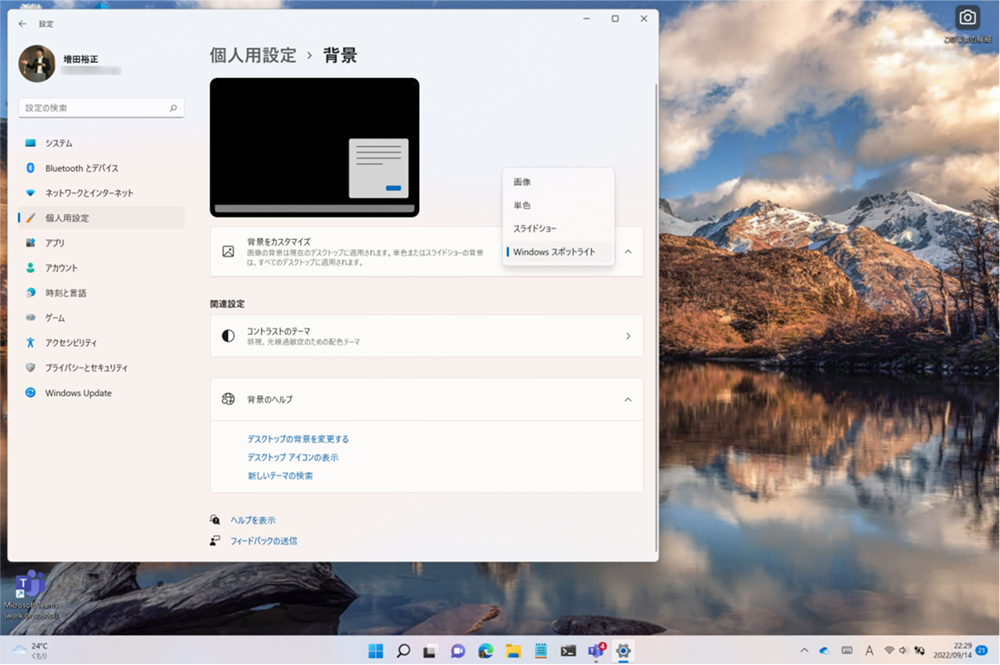Choose スライドショー from the background options

pos(535,229)
